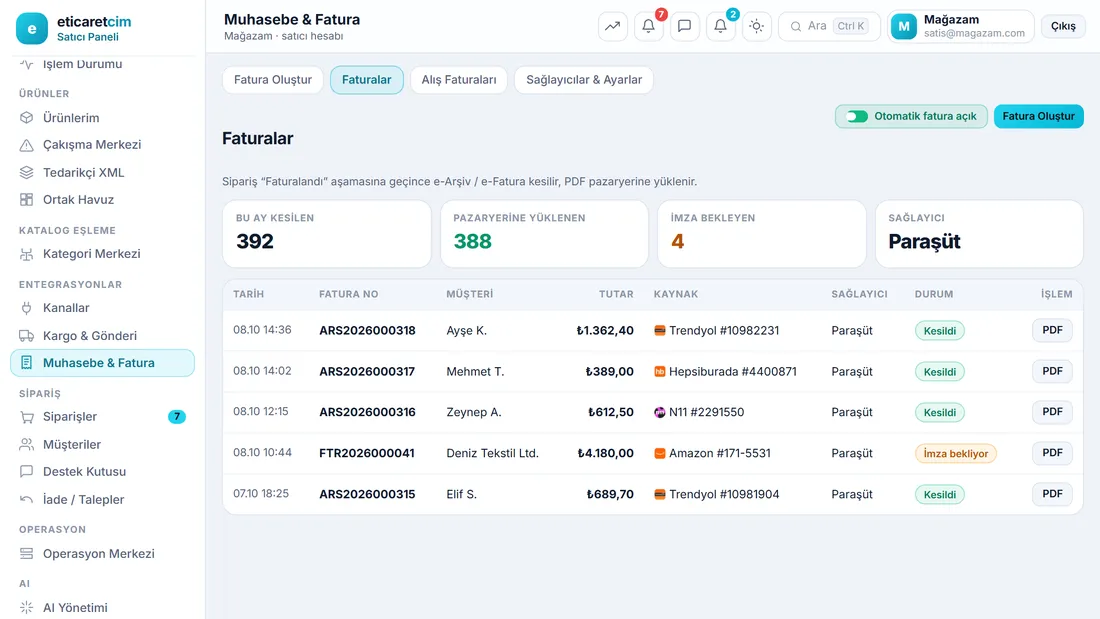Image resolution: width=1100 pixels, height=619 pixels.
Task: Go to Sağlayıcılar & Ayarlar tab
Action: tap(584, 80)
